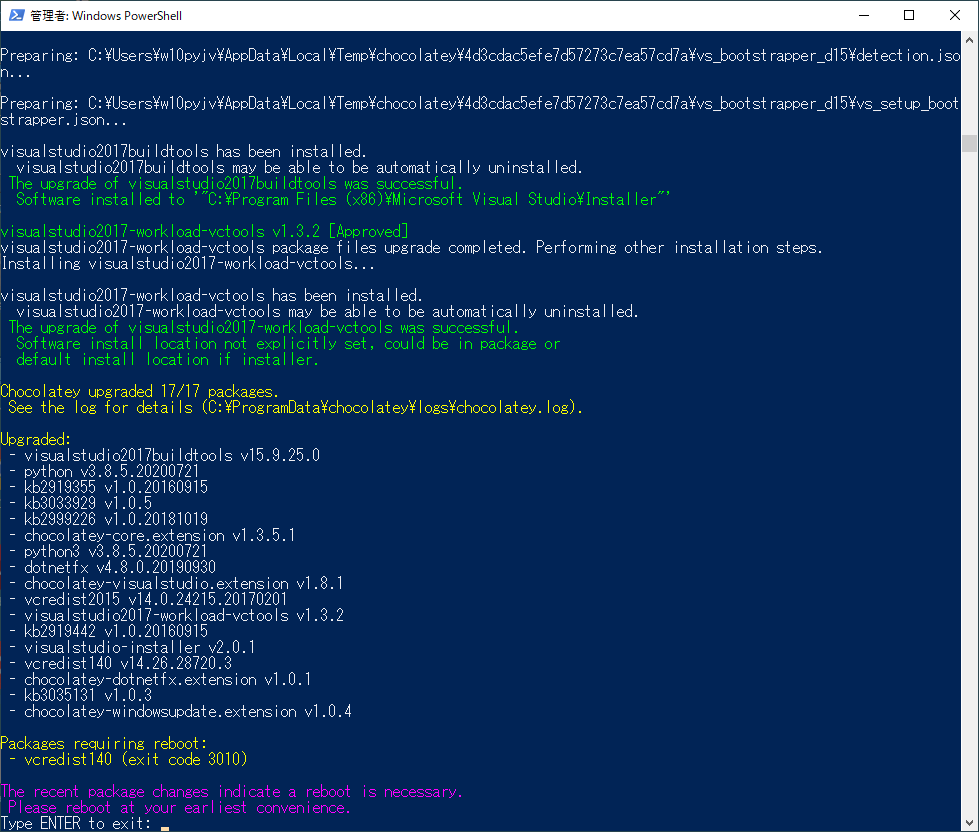Click 'visualstudio2017-workload-vctools has been installed.' line
The width and height of the screenshot is (979, 832).
click(212, 295)
